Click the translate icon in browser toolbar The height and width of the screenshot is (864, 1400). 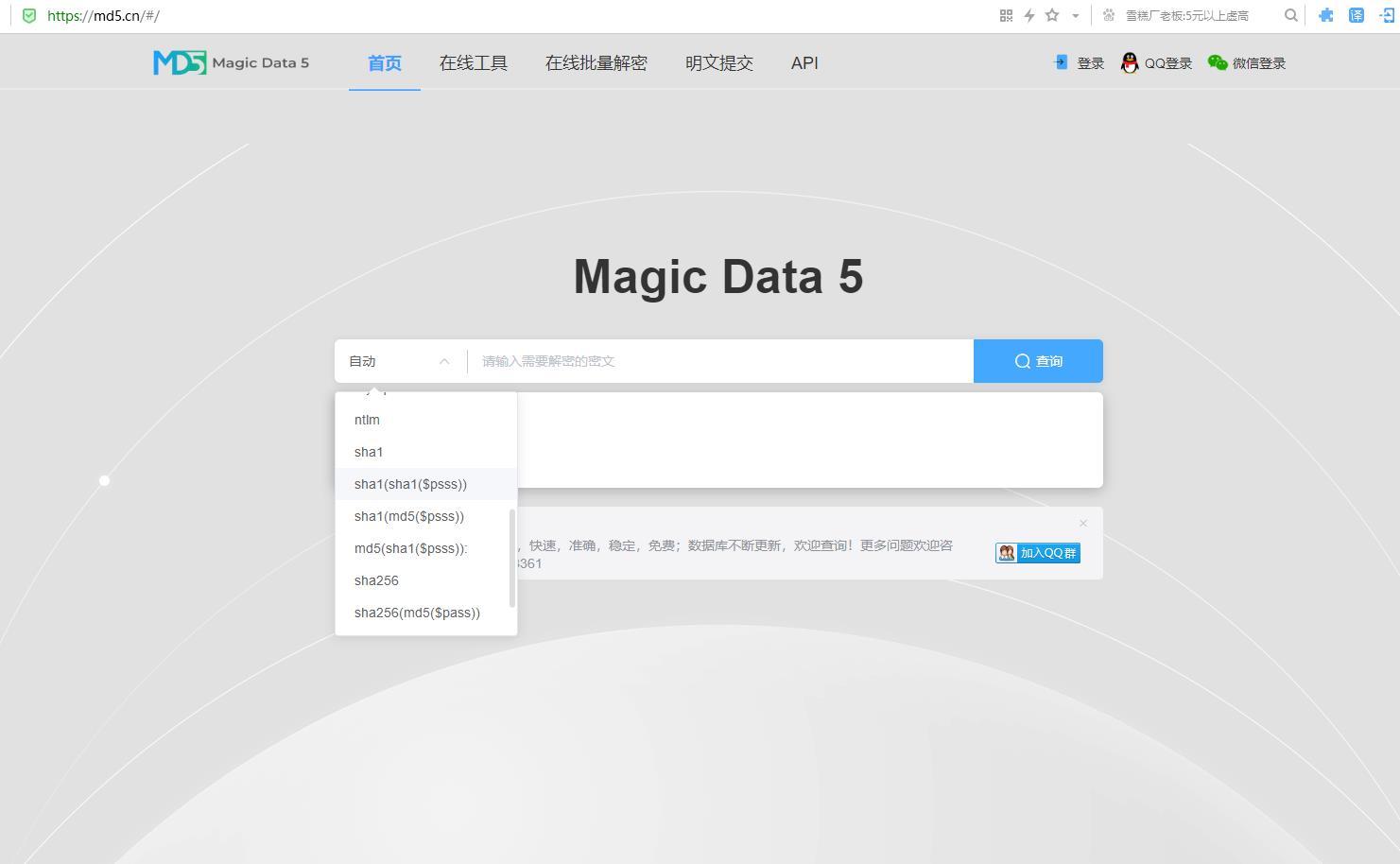point(1356,15)
